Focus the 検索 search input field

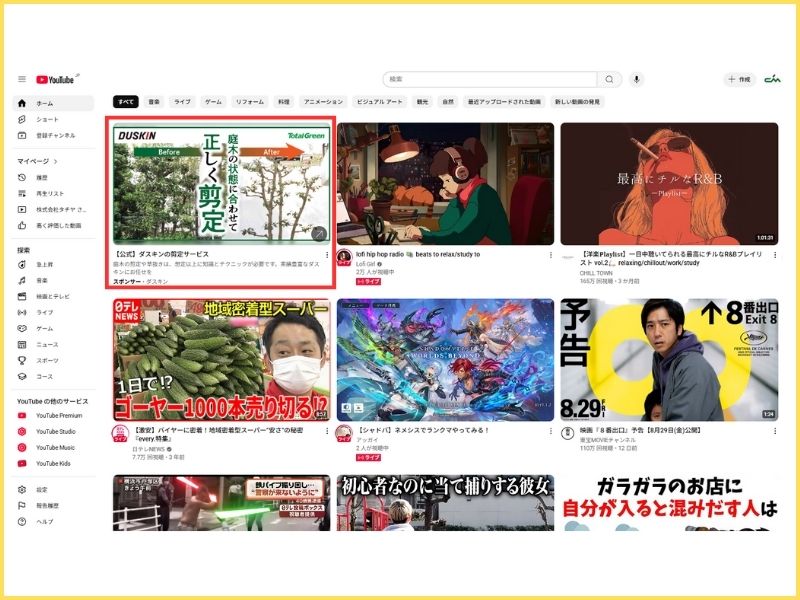[490, 79]
